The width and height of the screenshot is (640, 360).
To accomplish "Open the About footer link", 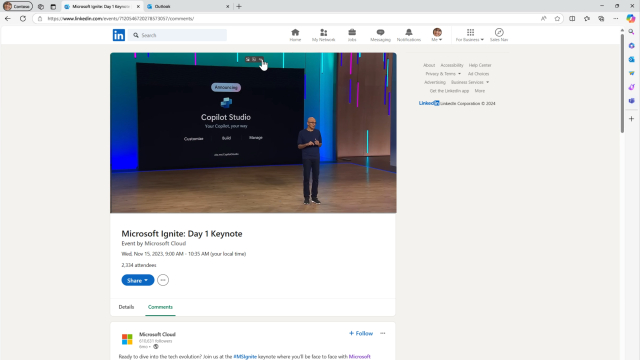I will [x=429, y=65].
